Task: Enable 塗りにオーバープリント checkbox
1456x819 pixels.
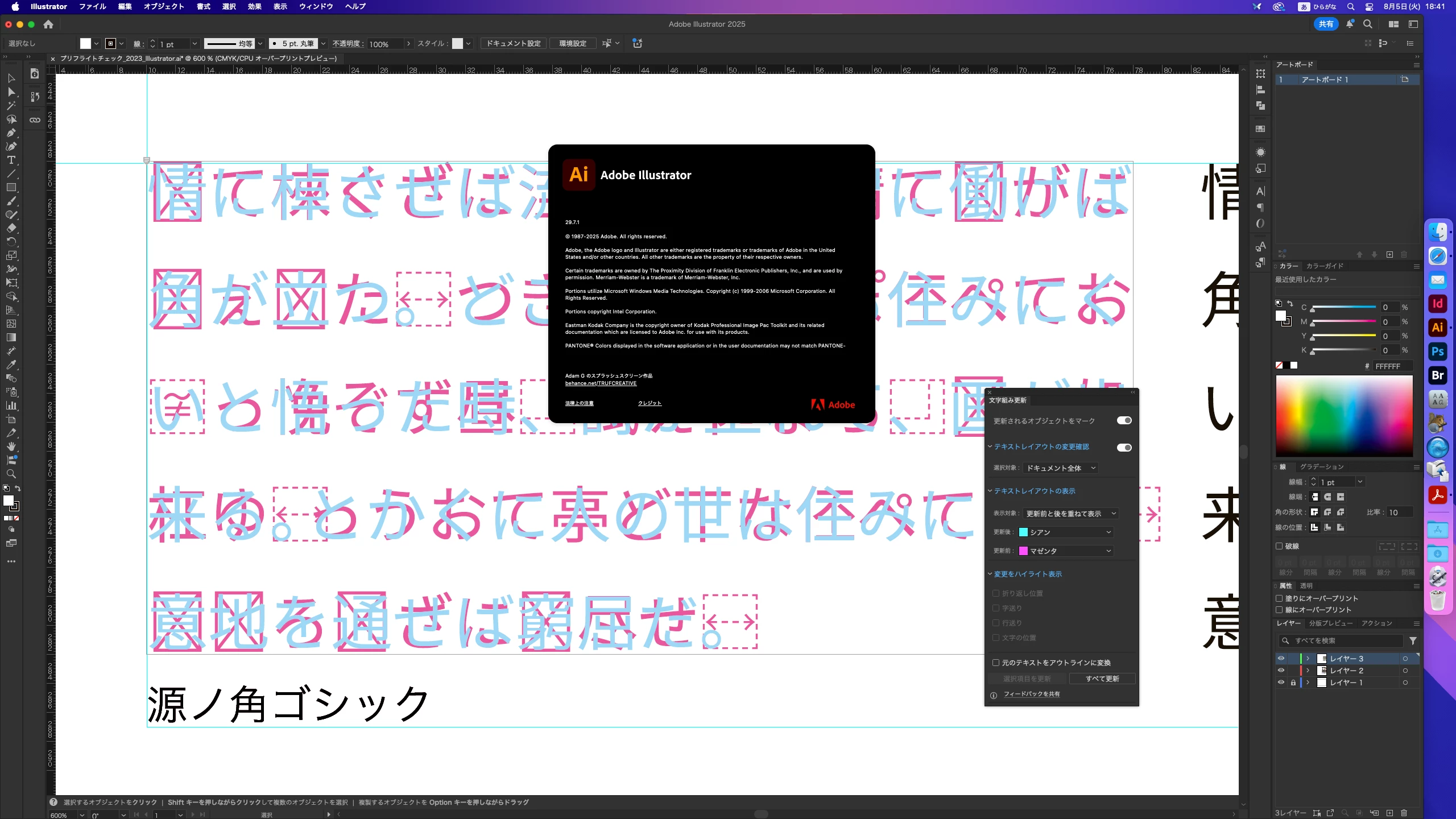Action: pyautogui.click(x=1279, y=598)
